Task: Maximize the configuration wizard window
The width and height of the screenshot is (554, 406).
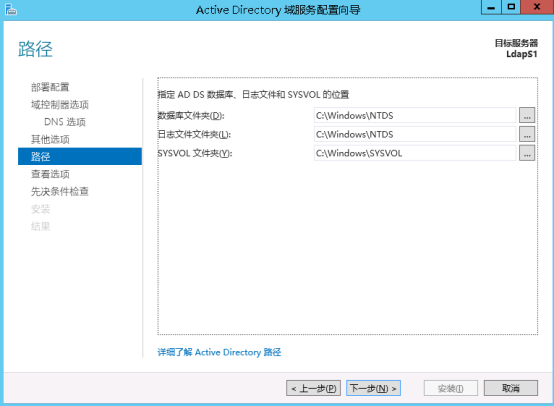Action: [x=511, y=7]
